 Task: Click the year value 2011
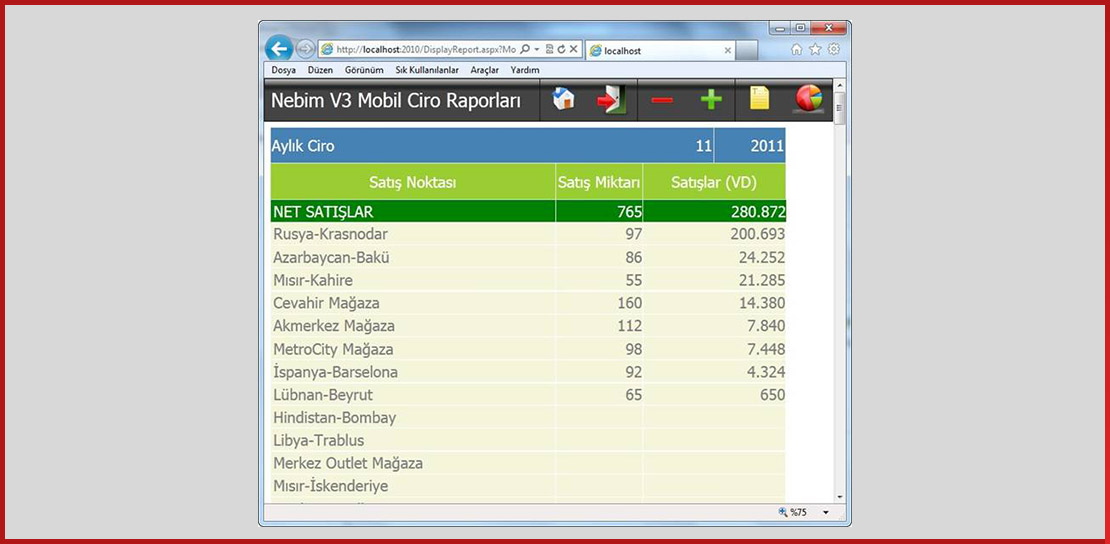click(x=767, y=147)
